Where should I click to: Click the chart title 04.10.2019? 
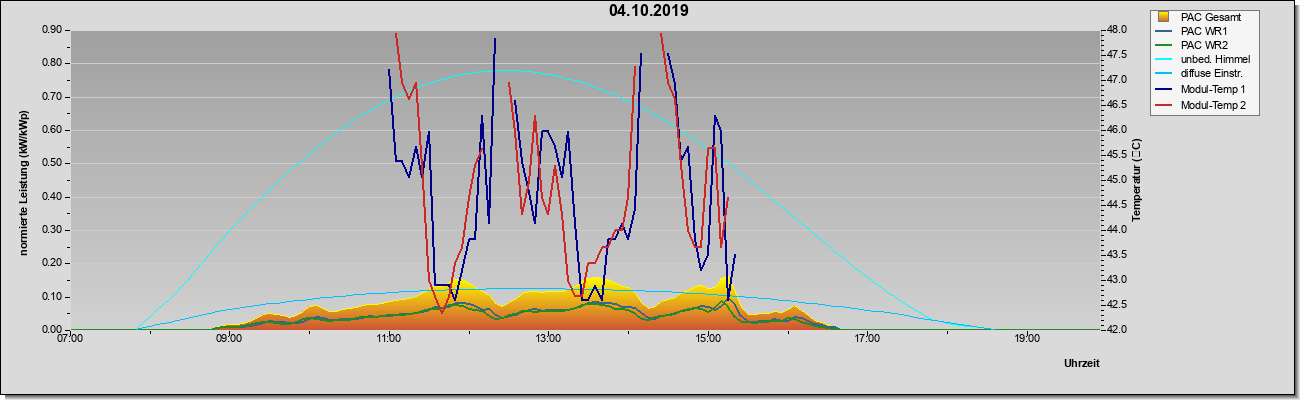[649, 11]
